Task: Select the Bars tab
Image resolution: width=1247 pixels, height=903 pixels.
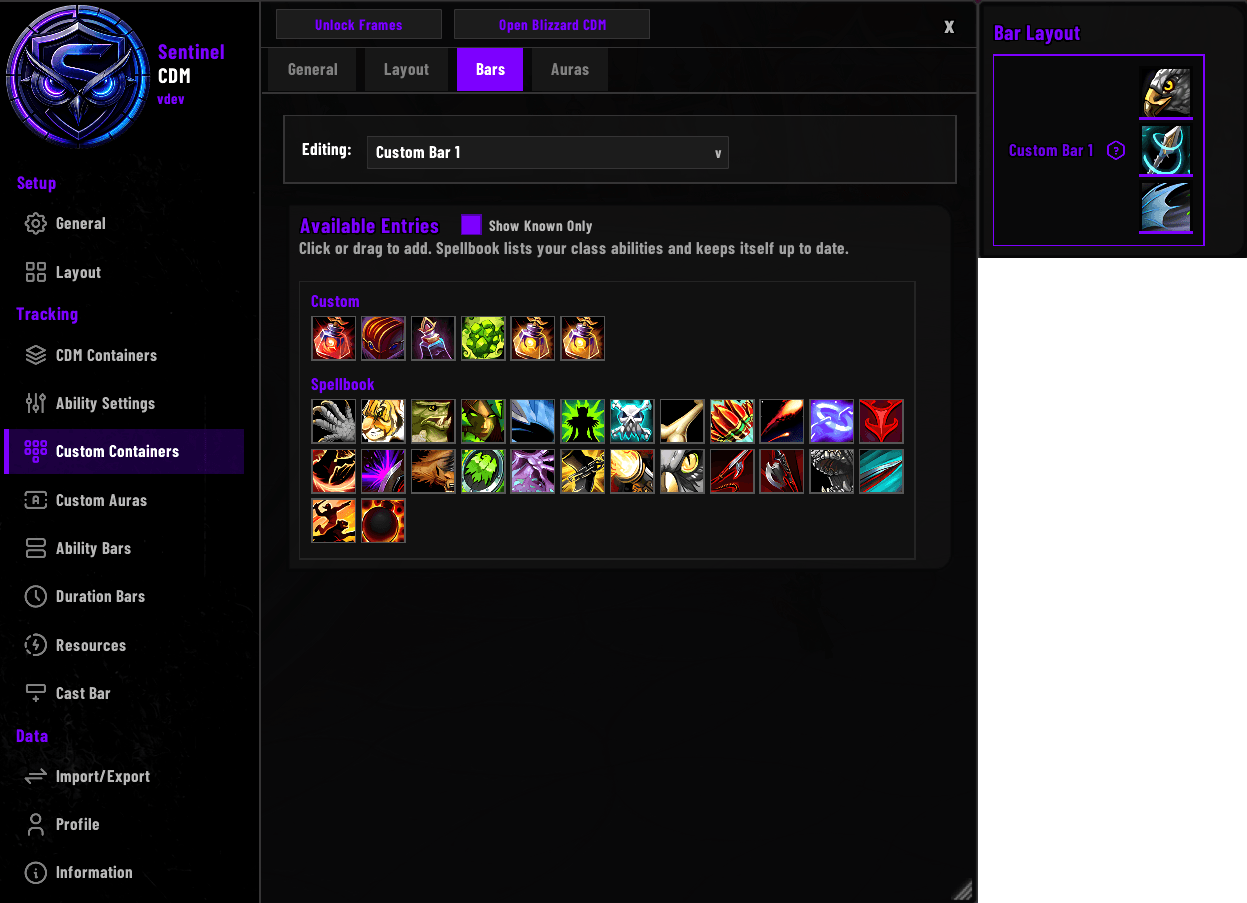Action: (x=490, y=70)
